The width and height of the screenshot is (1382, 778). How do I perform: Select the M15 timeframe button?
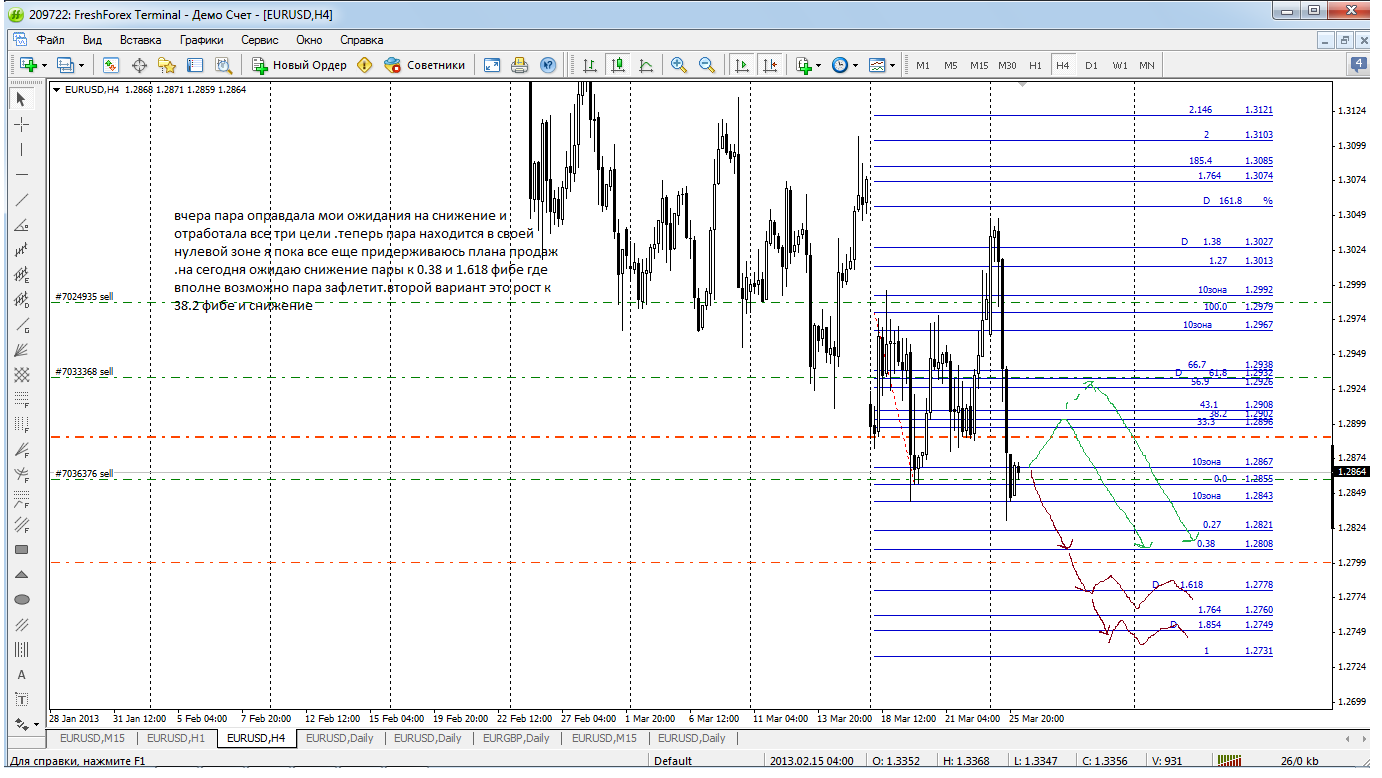pyautogui.click(x=978, y=65)
